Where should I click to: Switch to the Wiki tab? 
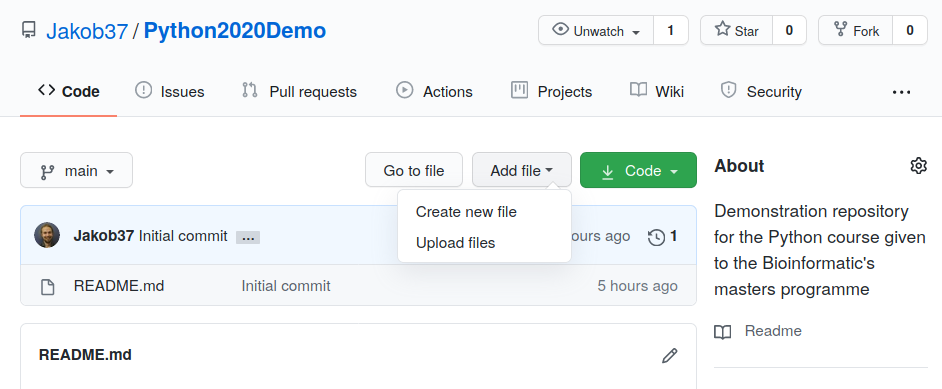click(x=657, y=91)
